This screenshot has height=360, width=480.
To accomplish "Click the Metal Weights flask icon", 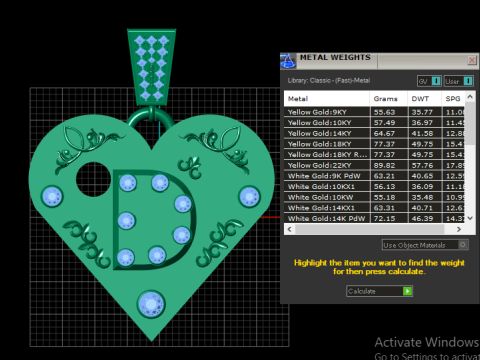I will point(288,61).
